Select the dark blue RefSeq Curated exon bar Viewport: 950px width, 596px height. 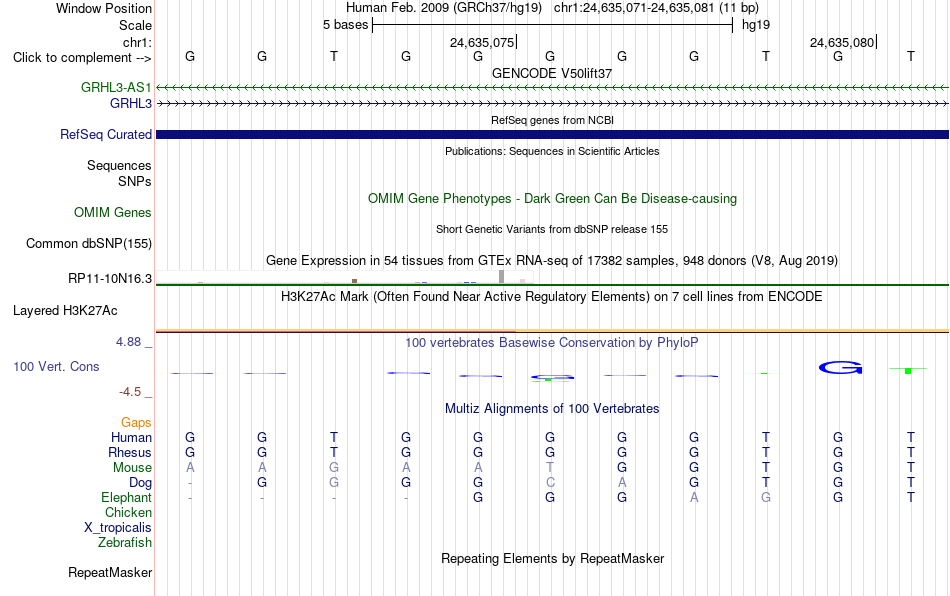click(552, 134)
